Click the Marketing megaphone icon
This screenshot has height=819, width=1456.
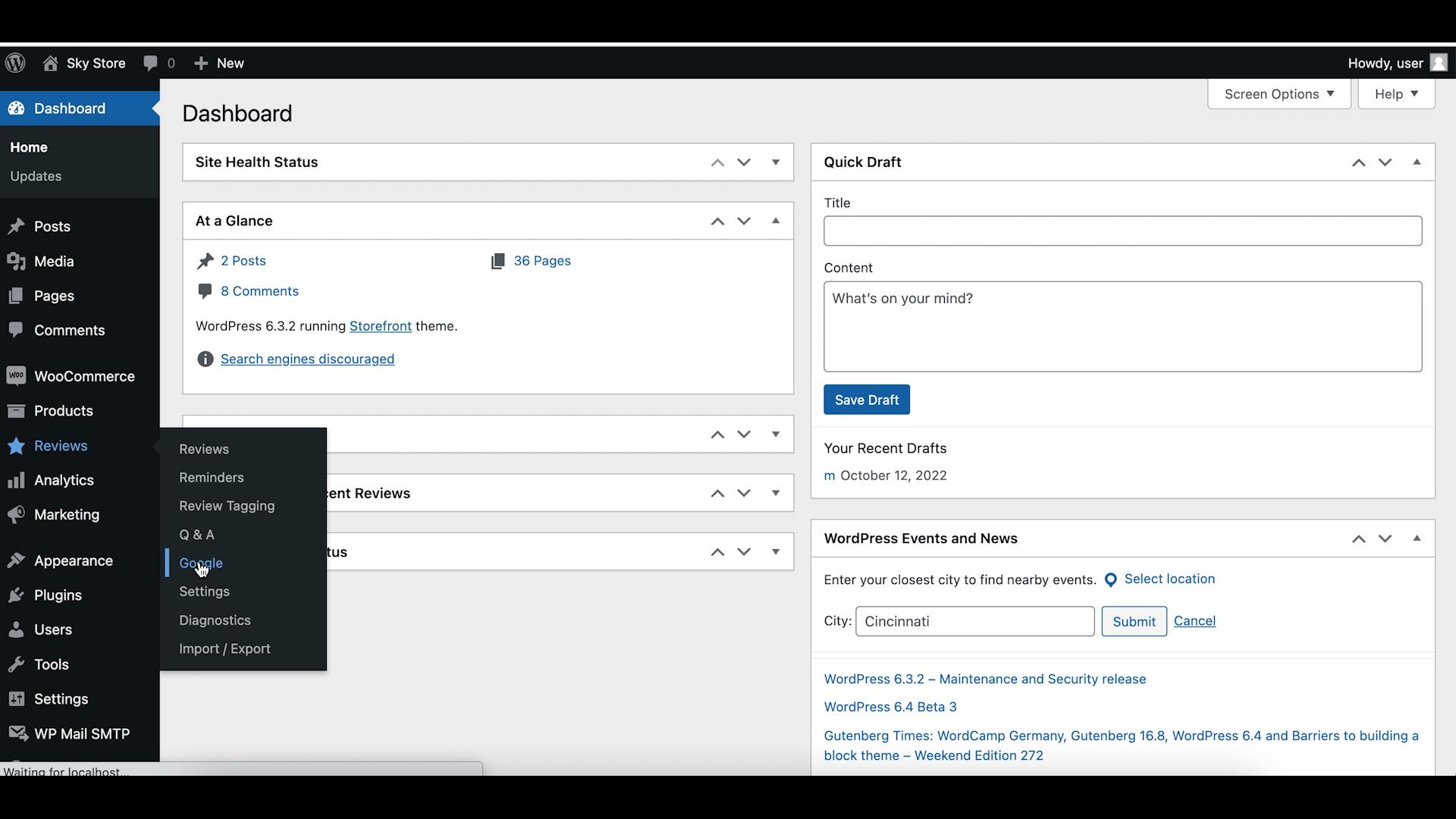coord(16,515)
